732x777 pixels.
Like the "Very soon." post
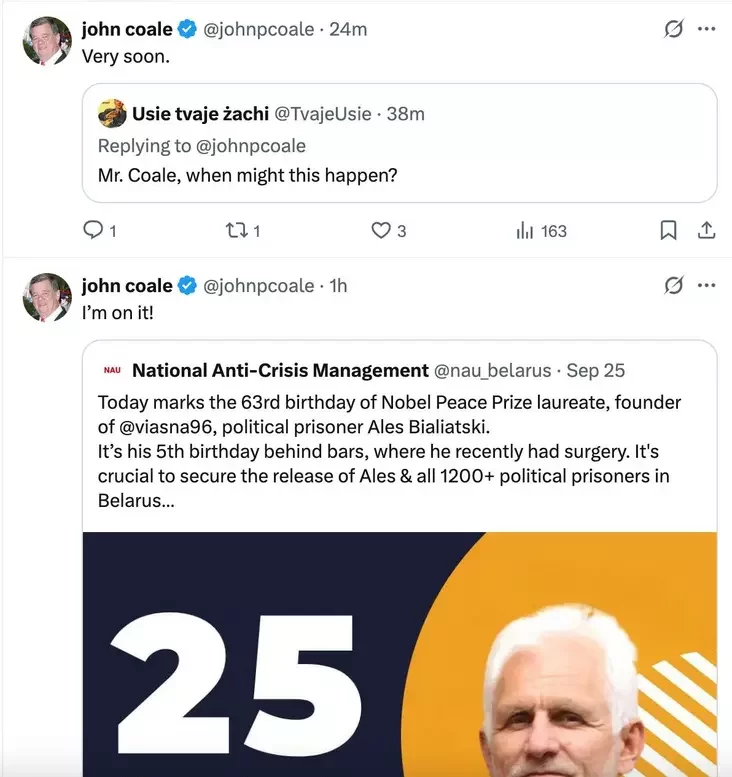(x=380, y=231)
